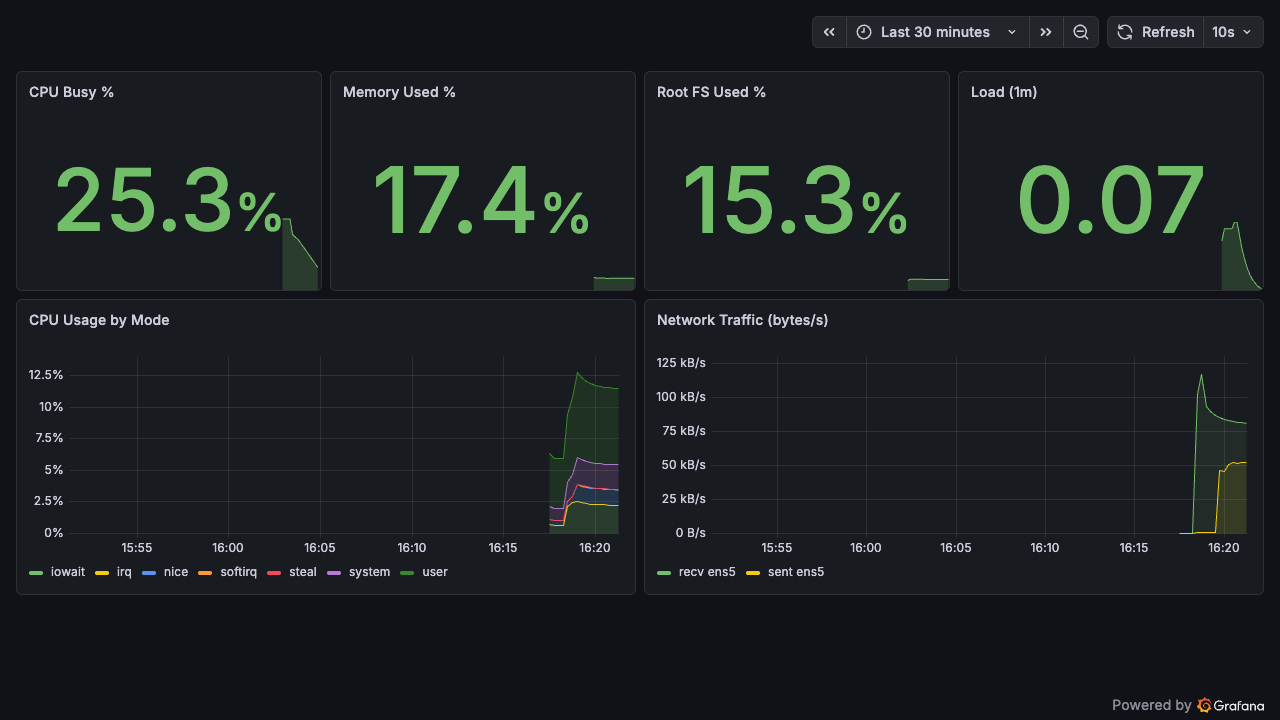Toggle the user series in legend

[x=435, y=572]
